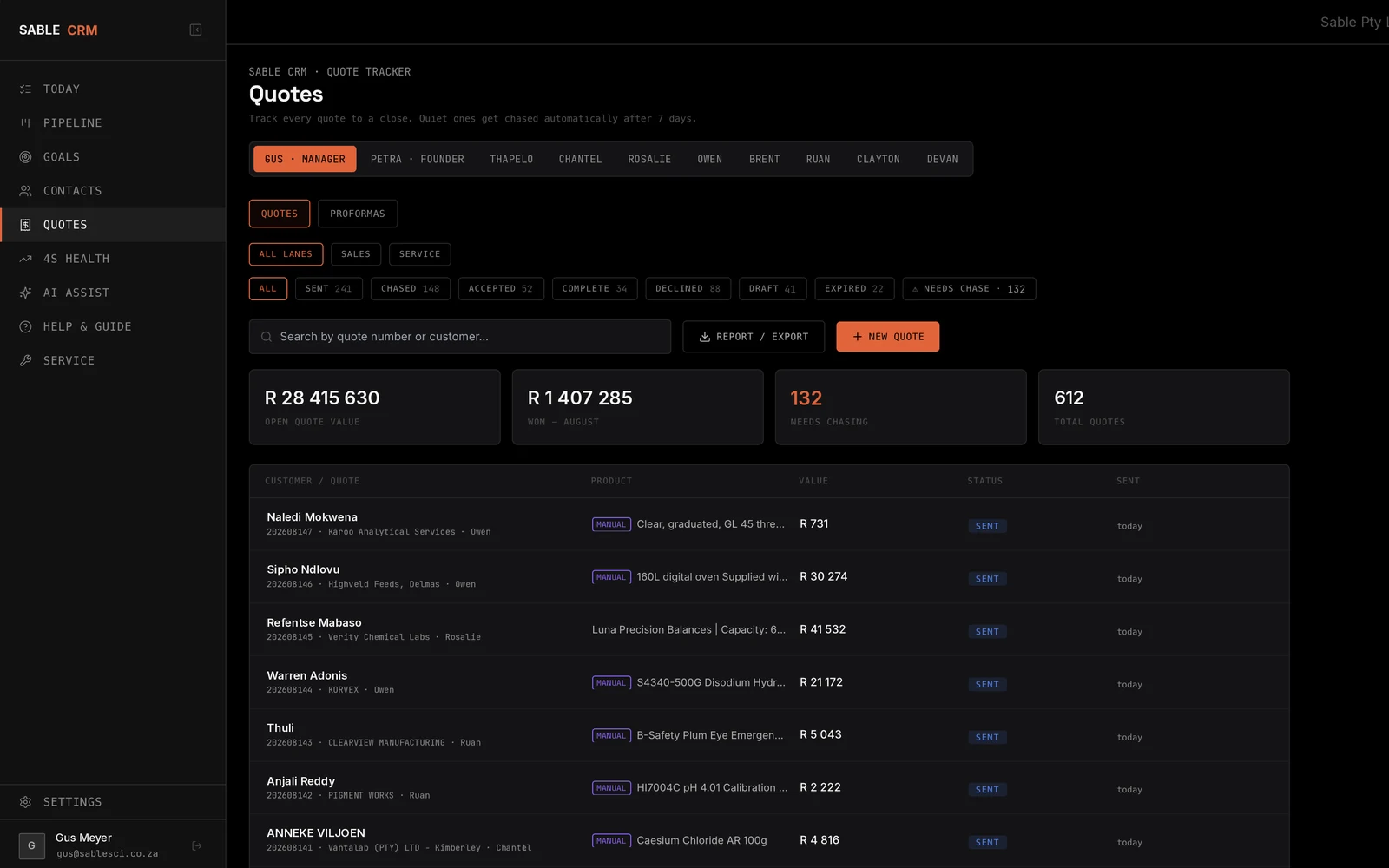Filter quotes by Complete 34

coord(595,289)
